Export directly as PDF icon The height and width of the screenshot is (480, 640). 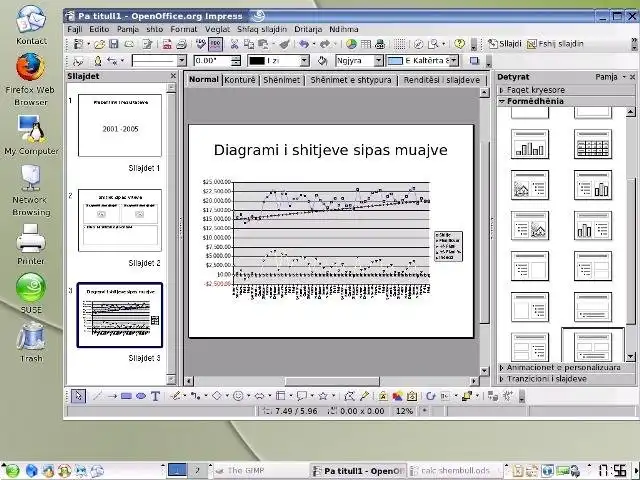(x=167, y=44)
